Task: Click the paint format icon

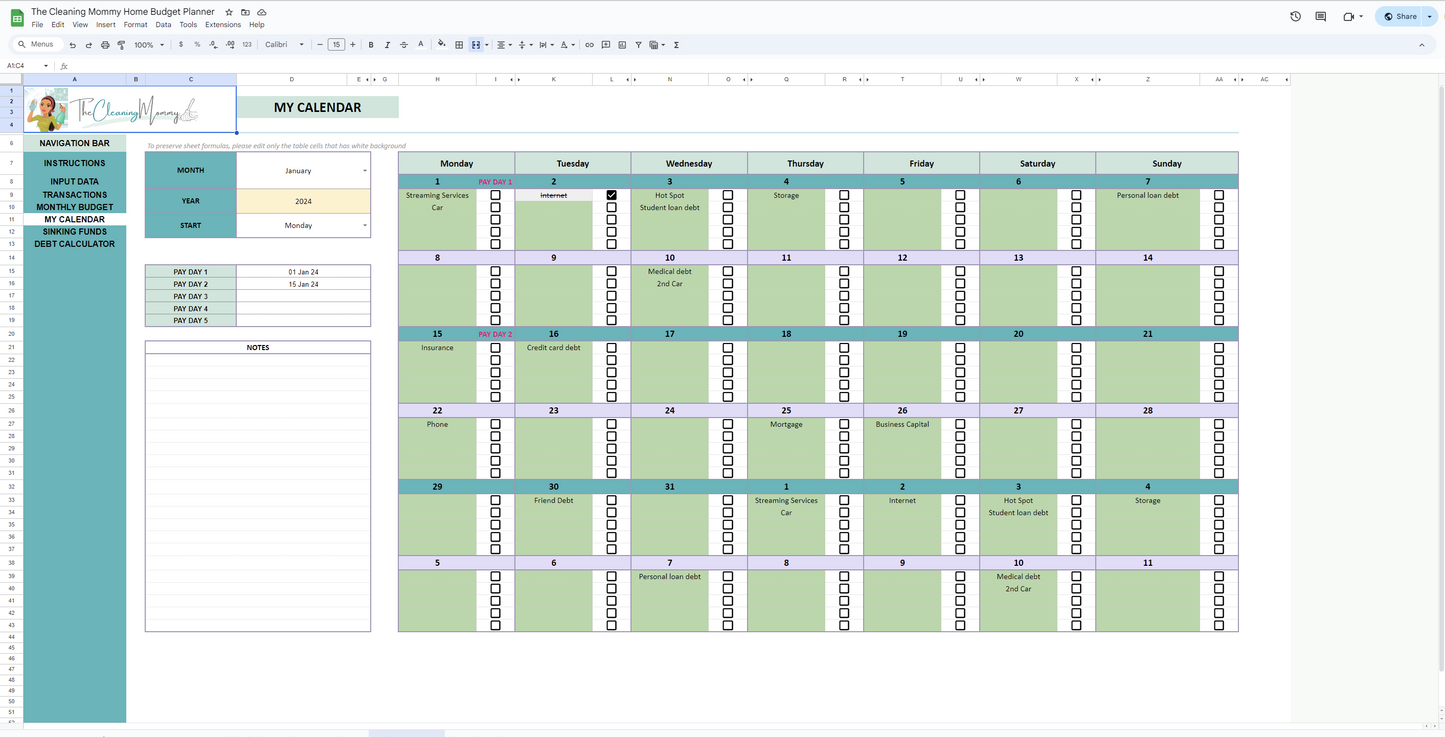Action: pyautogui.click(x=121, y=45)
